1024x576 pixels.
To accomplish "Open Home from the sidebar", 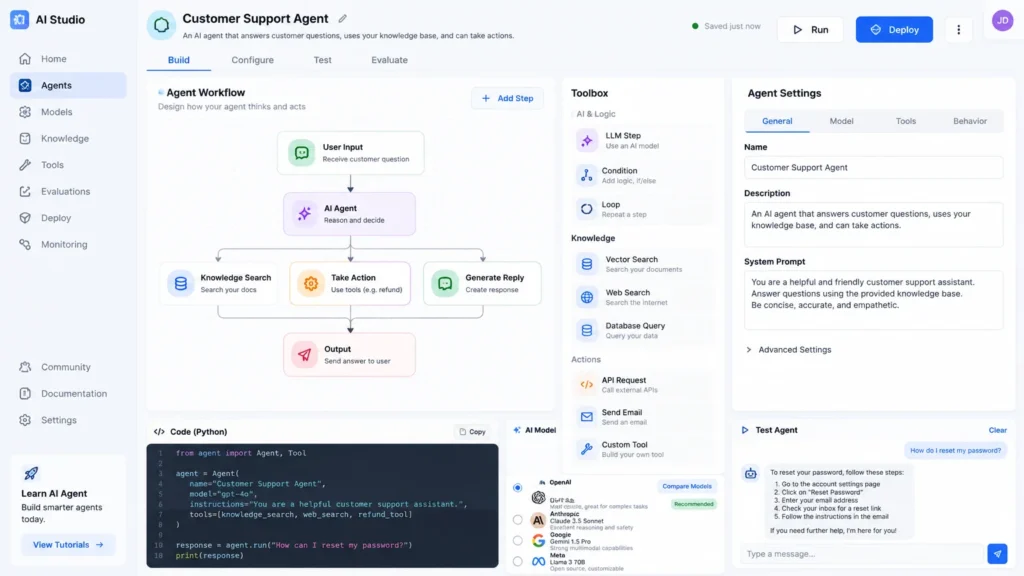I will click(68, 59).
